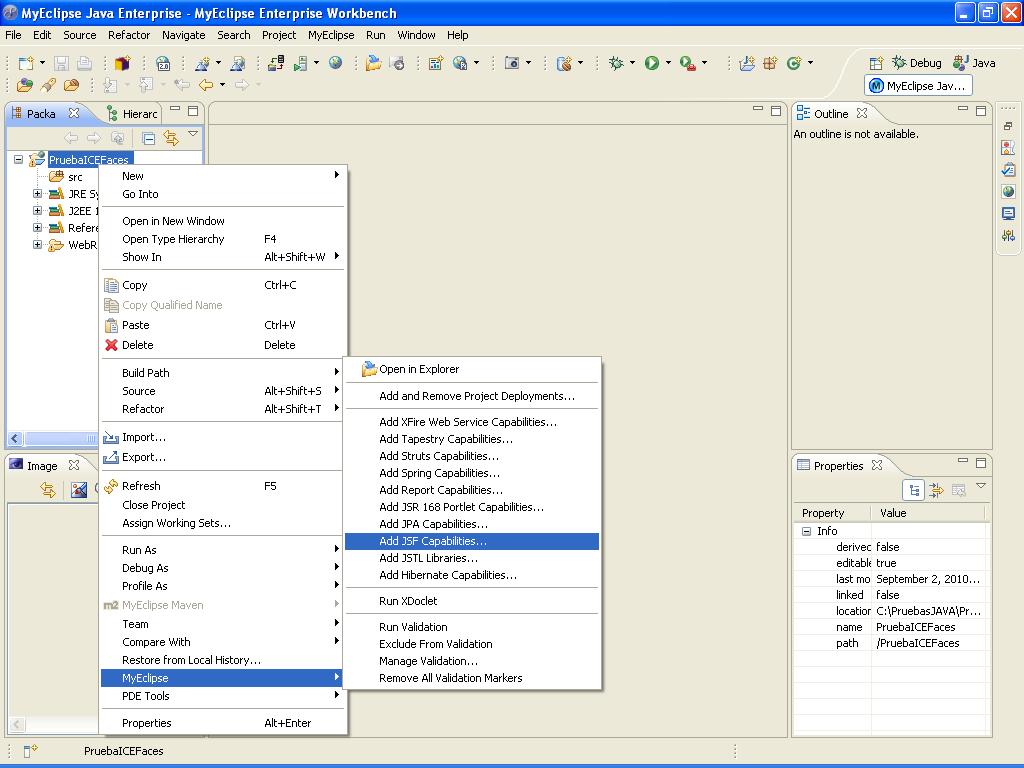The image size is (1024, 768).
Task: Collapse the Info property category
Action: (x=807, y=532)
